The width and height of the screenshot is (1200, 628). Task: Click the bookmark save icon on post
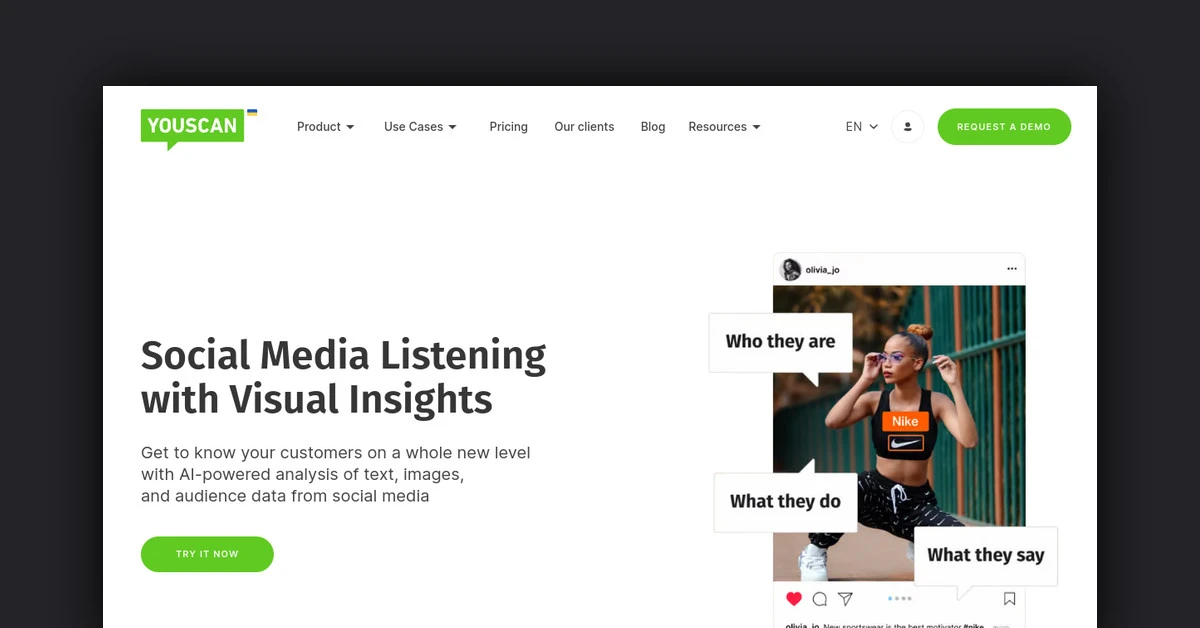[x=1009, y=599]
